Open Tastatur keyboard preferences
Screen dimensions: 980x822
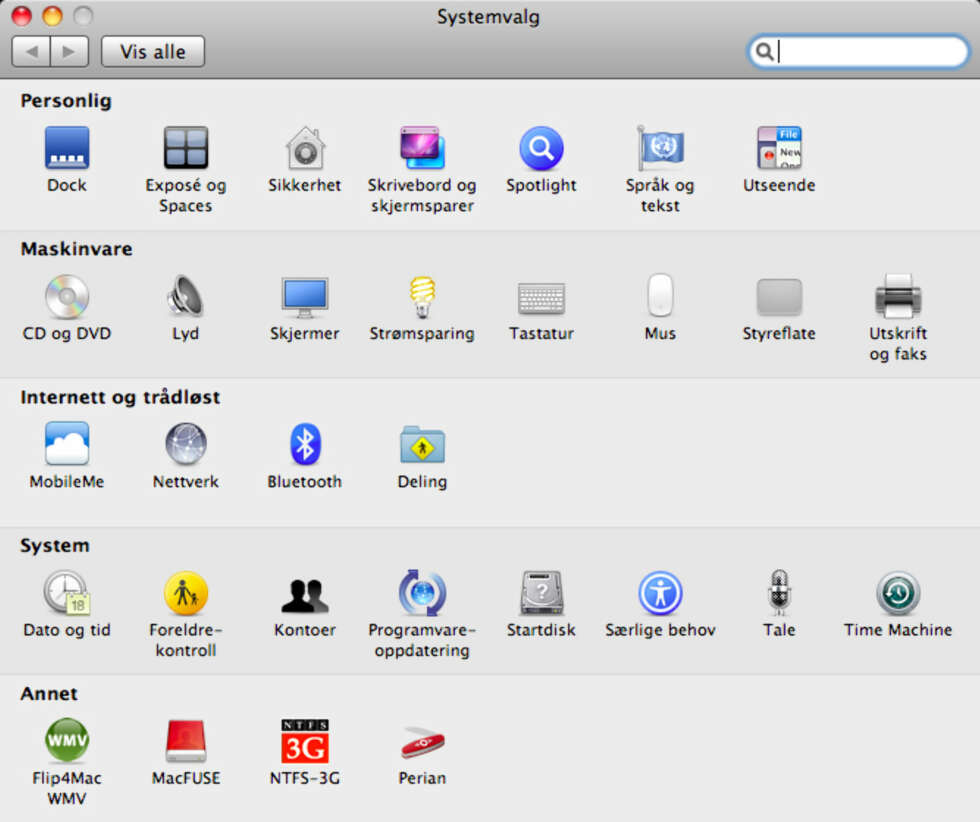pyautogui.click(x=541, y=298)
